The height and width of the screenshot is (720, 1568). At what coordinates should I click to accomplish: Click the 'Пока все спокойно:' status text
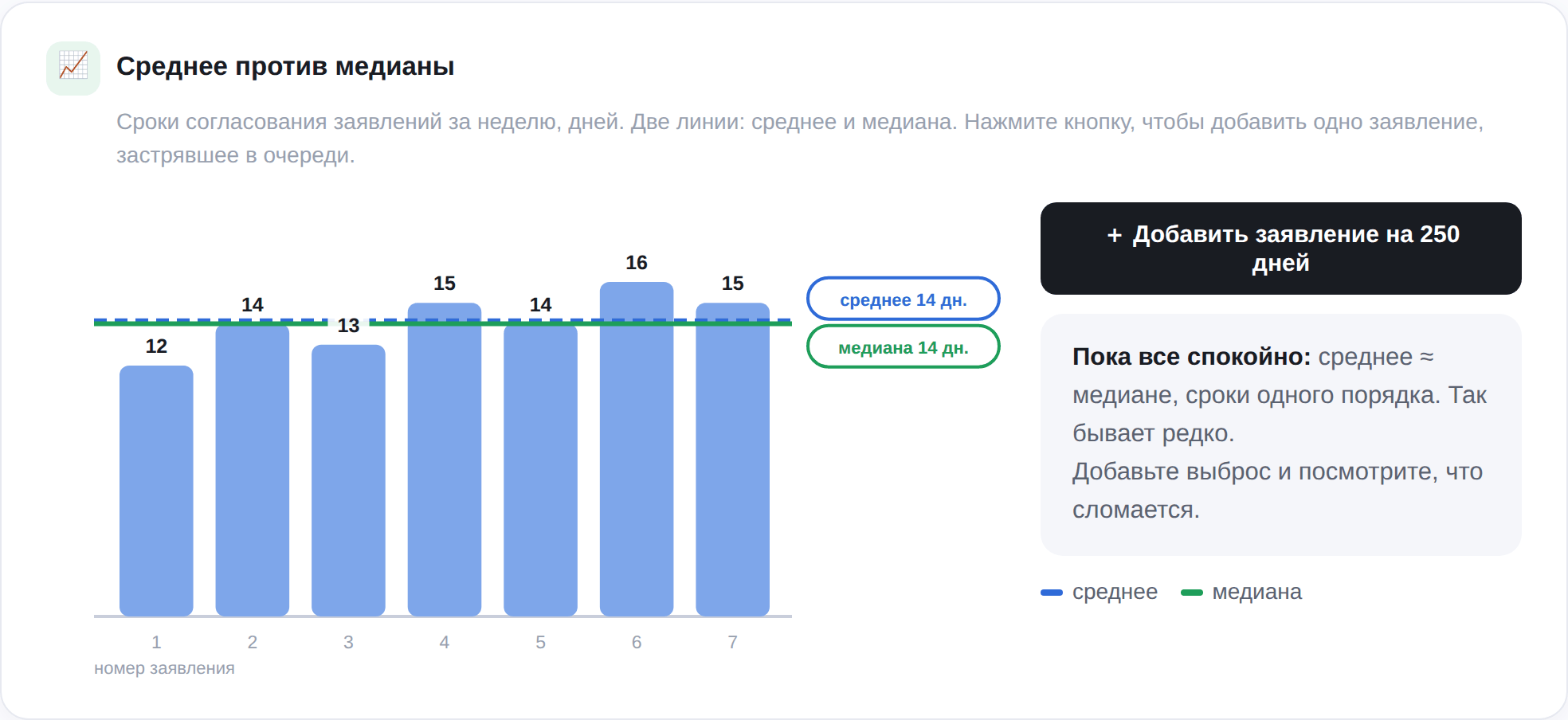pyautogui.click(x=1191, y=357)
